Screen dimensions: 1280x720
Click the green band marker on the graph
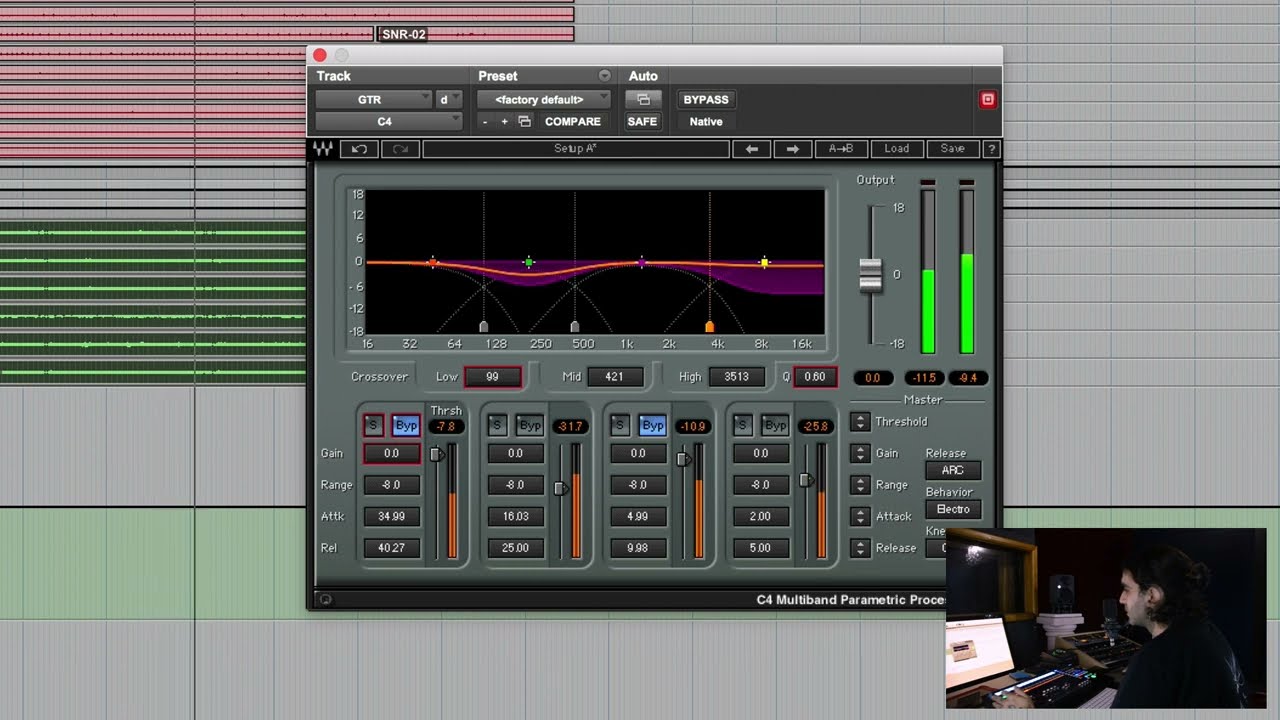pyautogui.click(x=529, y=263)
